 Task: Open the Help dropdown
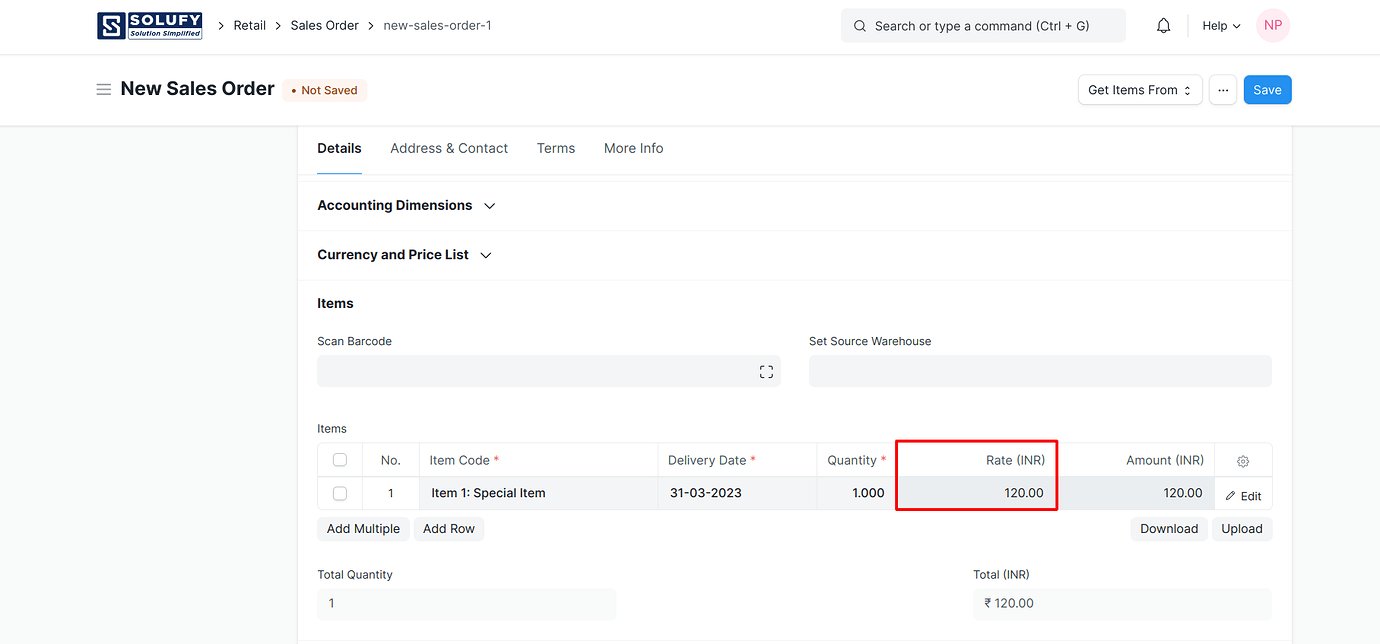[x=1221, y=26]
